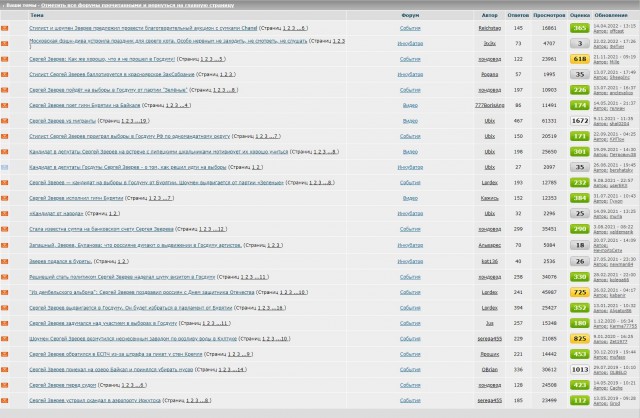Click envelope icon beside 'Кандидат от народа'
Screen dimensions: 640x418
click(x=4, y=213)
